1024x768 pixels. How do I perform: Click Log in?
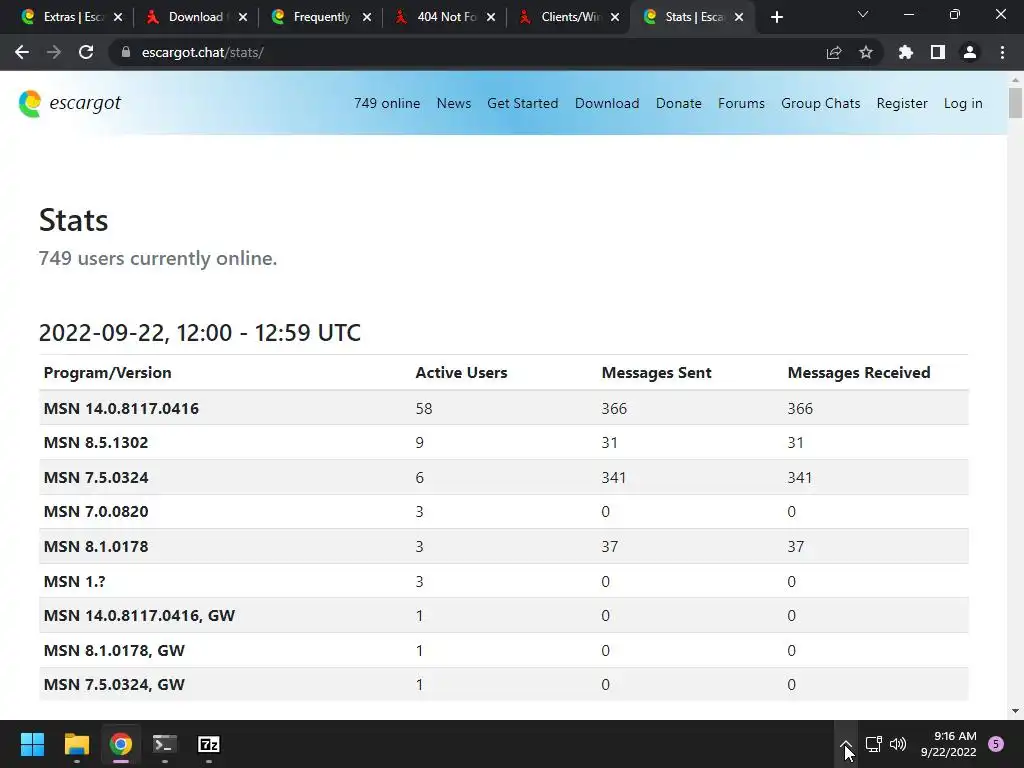963,103
